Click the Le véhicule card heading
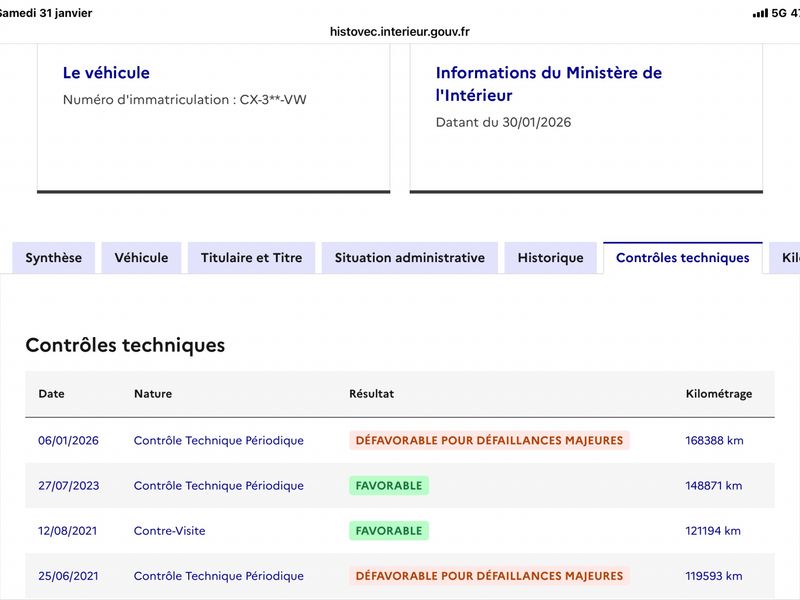This screenshot has height=600, width=800. [x=106, y=73]
